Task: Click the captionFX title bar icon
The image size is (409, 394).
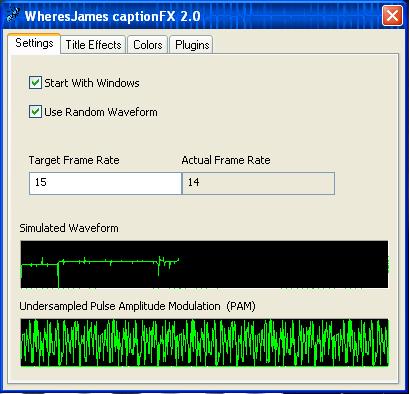Action: (x=13, y=16)
